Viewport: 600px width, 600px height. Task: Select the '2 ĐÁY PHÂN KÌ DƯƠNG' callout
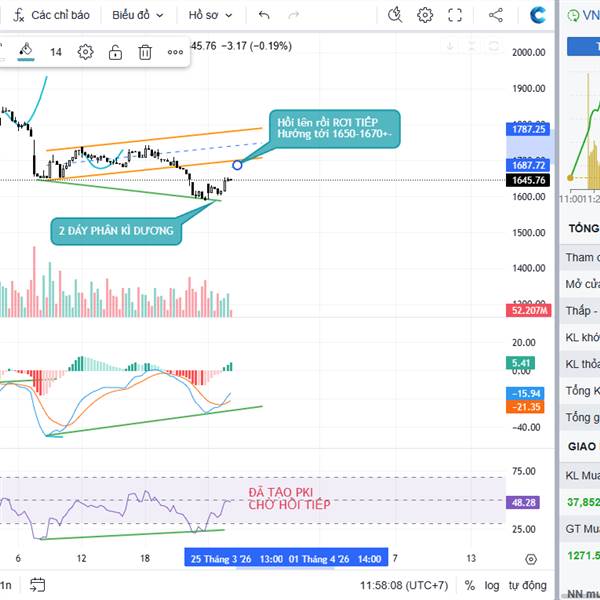pos(116,231)
